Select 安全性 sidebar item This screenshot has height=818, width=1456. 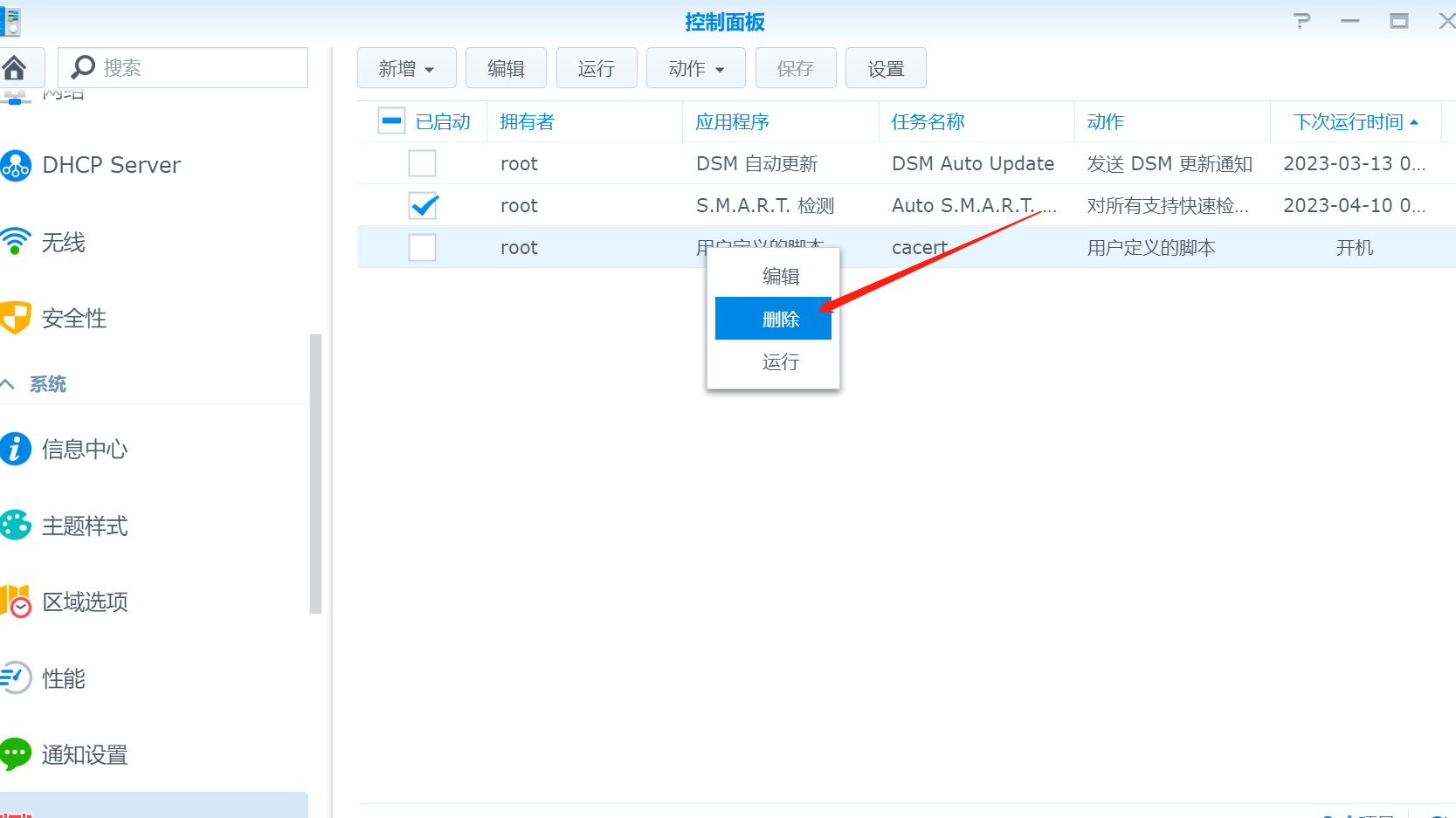click(74, 318)
